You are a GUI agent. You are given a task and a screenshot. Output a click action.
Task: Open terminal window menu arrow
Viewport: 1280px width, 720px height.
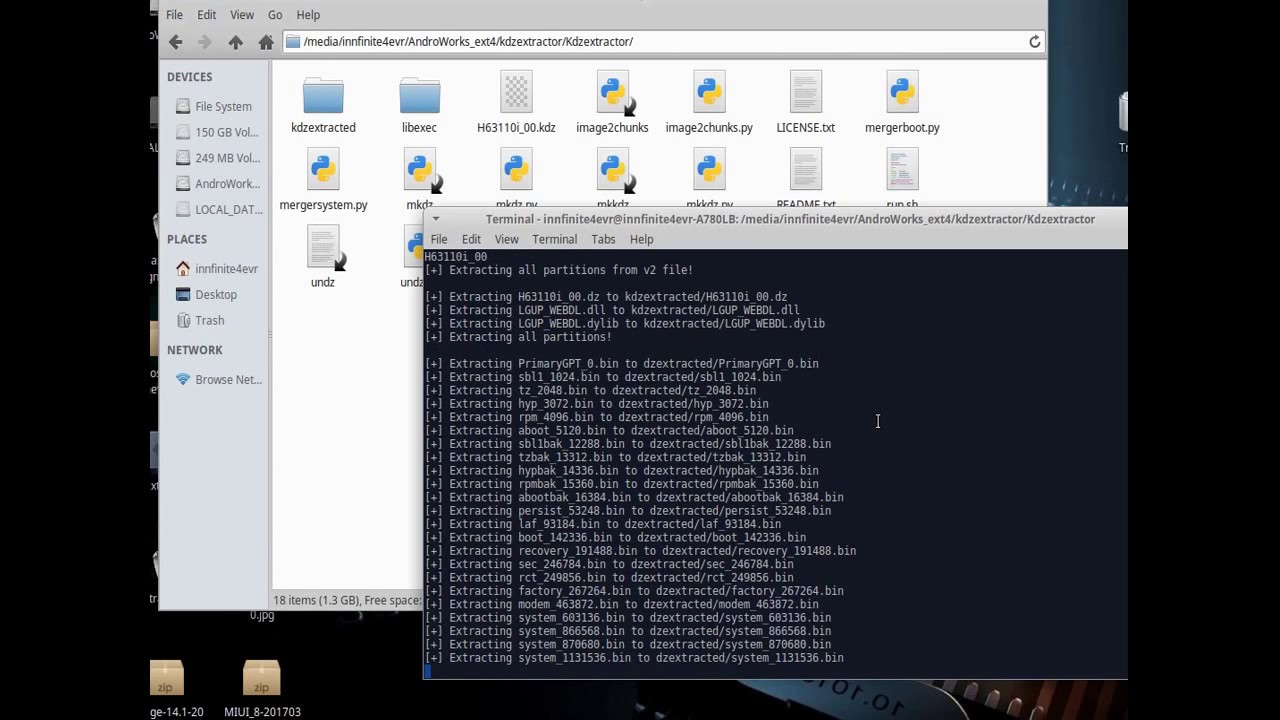[x=435, y=219]
